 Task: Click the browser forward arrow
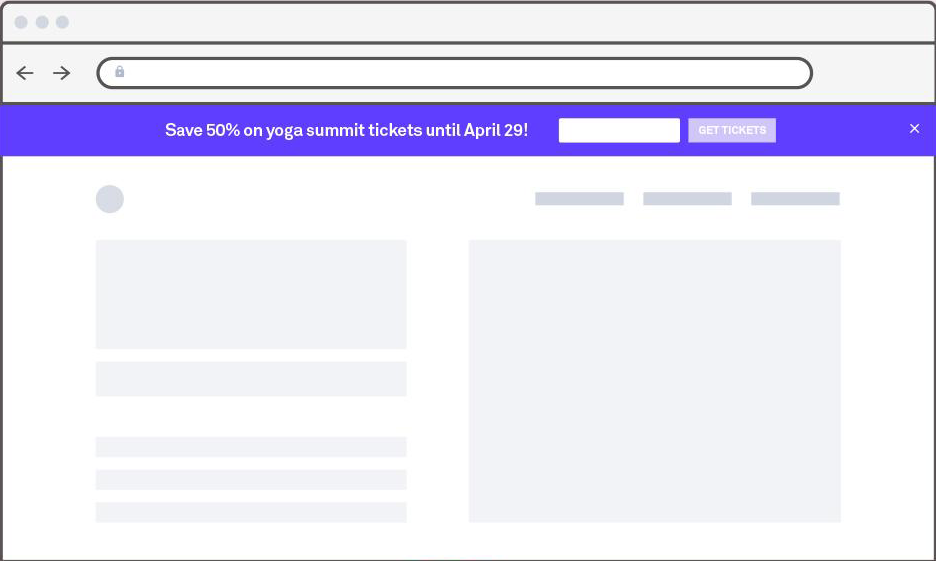click(x=62, y=73)
